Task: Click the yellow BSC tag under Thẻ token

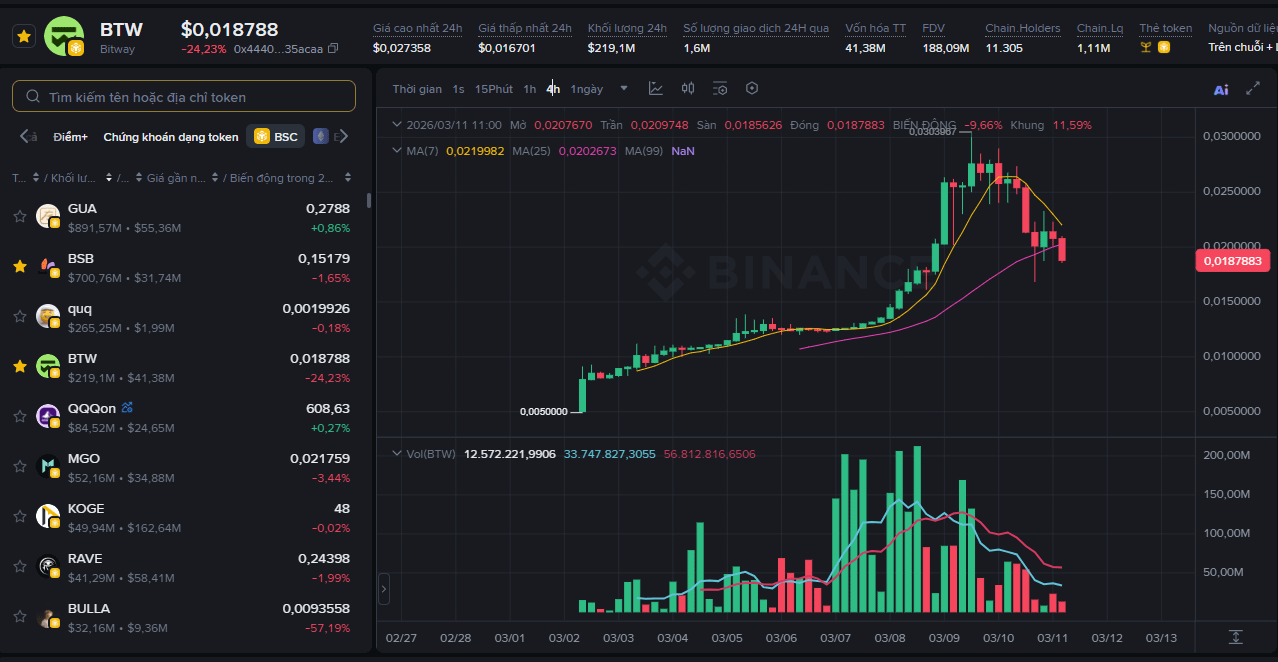Action: 1164,47
